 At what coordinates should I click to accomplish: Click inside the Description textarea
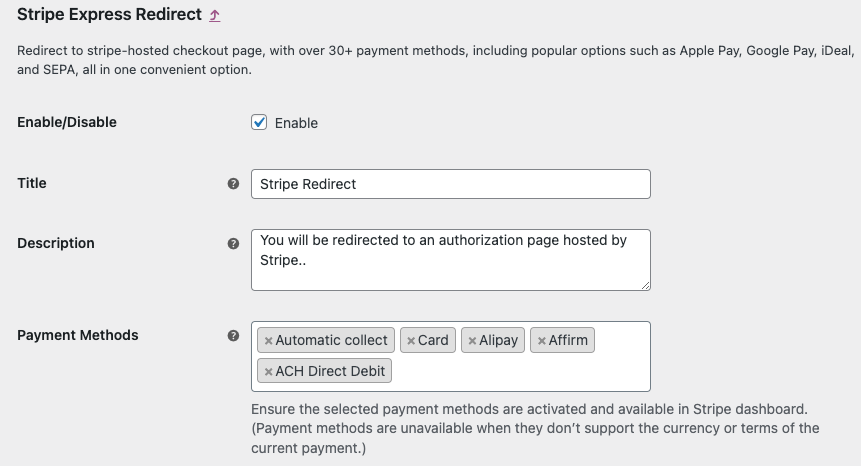[x=451, y=260]
